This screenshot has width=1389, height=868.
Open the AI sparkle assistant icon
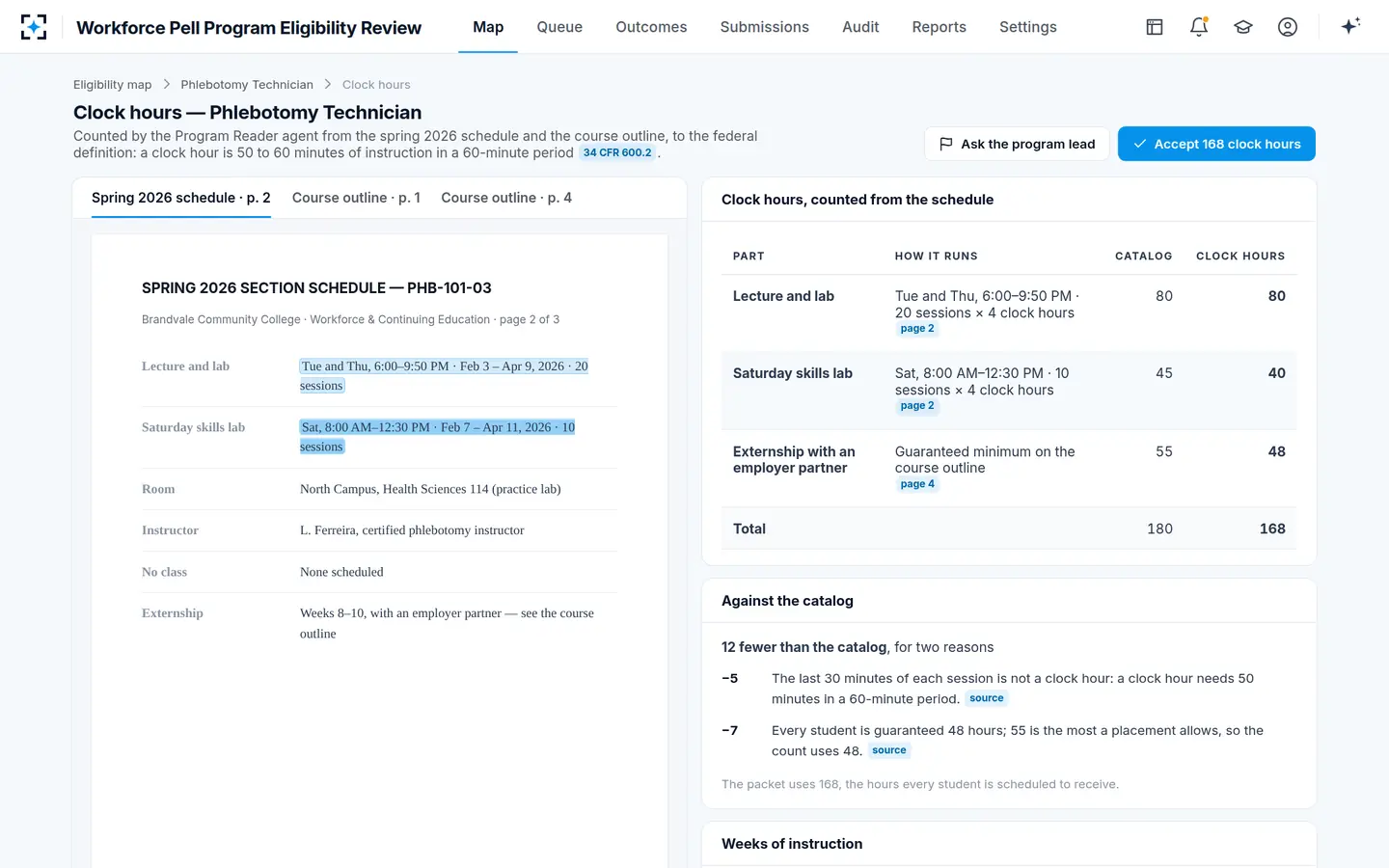pyautogui.click(x=1350, y=26)
